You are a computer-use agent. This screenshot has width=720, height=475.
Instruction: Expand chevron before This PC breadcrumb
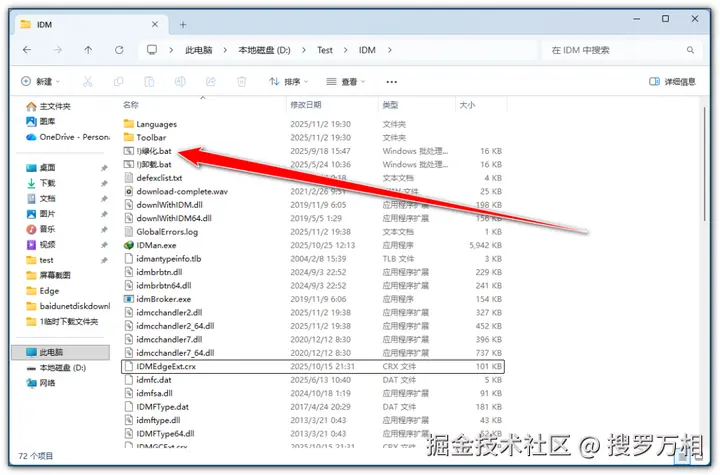point(171,50)
